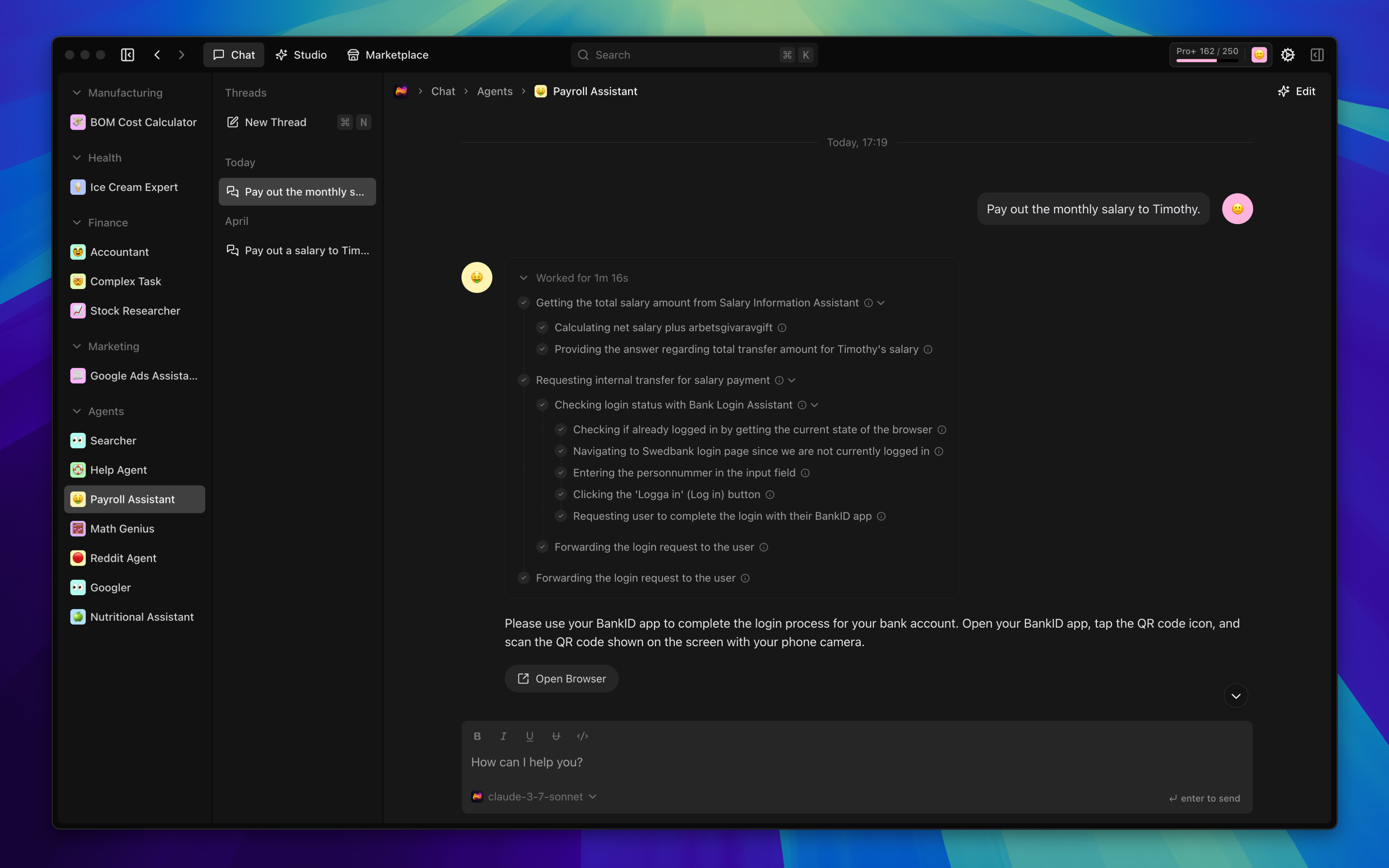Click Edit button for Payroll Assistant
This screenshot has height=868, width=1389.
pos(1296,91)
